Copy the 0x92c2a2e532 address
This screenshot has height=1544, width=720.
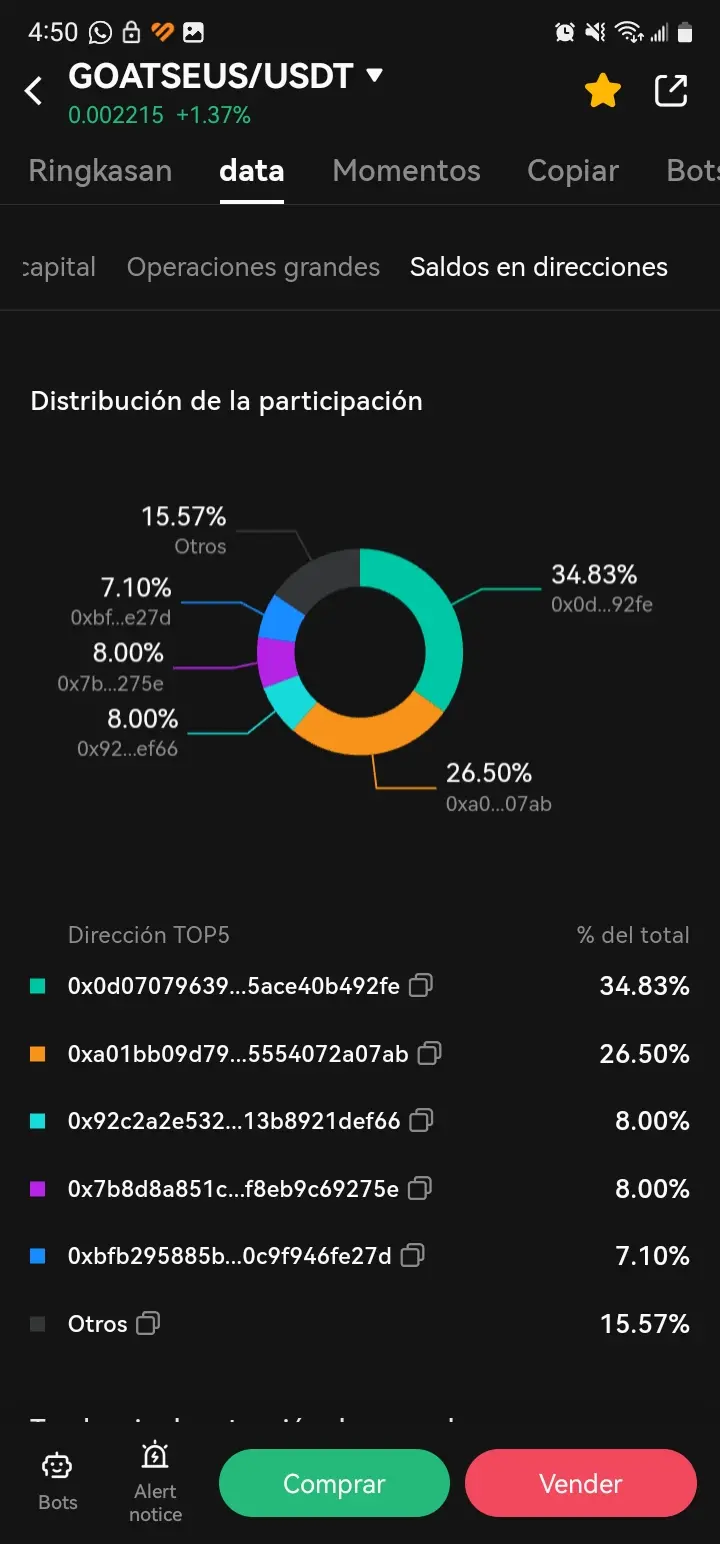tap(422, 1120)
